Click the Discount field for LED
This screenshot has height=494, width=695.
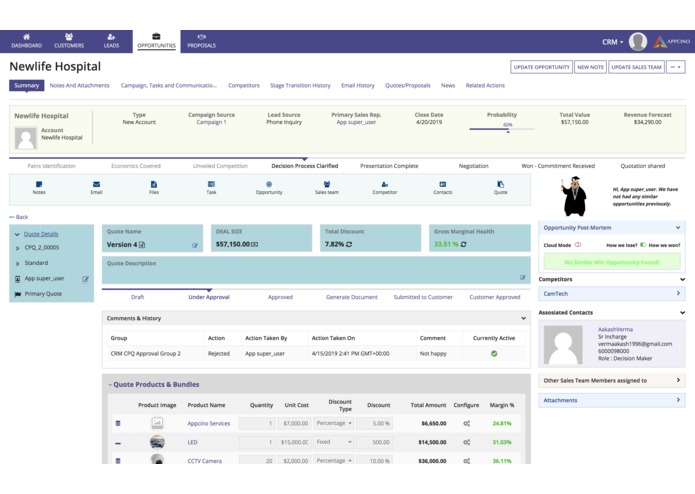375,442
